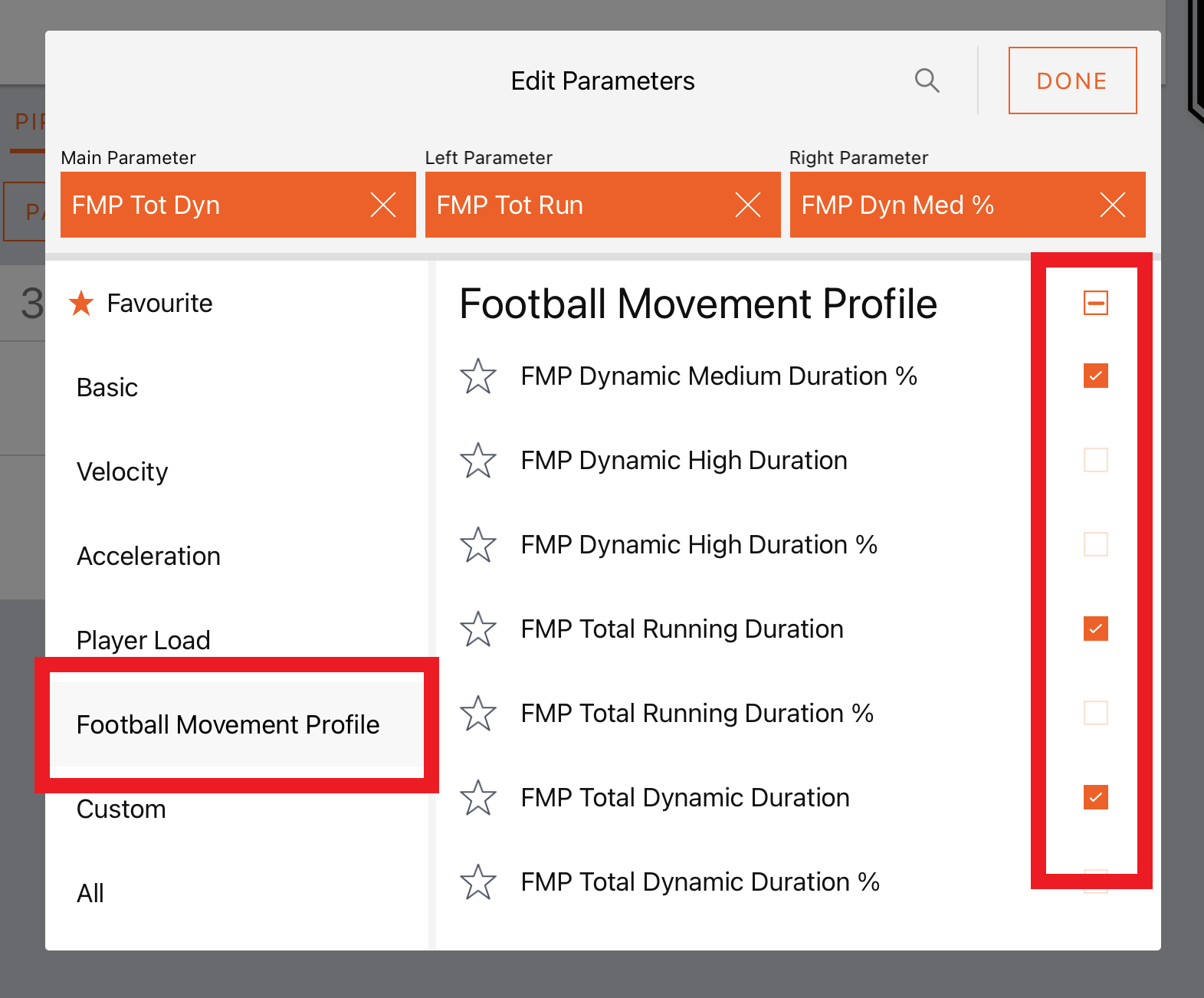Toggle Football Movement Profile select-all checkbox
The width and height of the screenshot is (1204, 998).
(1096, 303)
